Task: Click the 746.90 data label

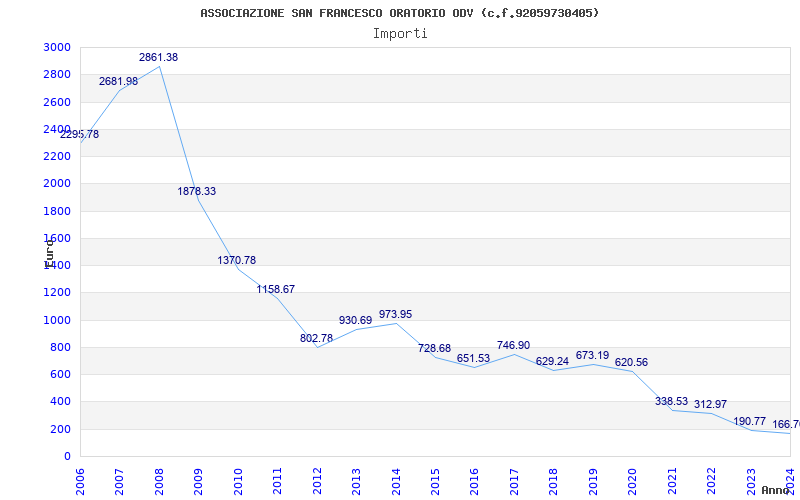Action: pos(513,346)
